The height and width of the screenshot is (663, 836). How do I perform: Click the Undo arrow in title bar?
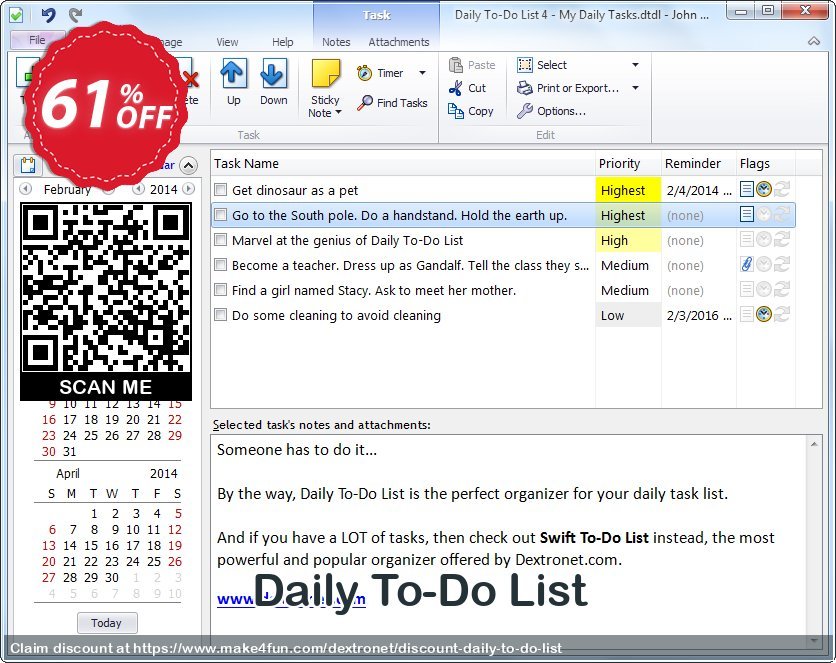(x=48, y=14)
